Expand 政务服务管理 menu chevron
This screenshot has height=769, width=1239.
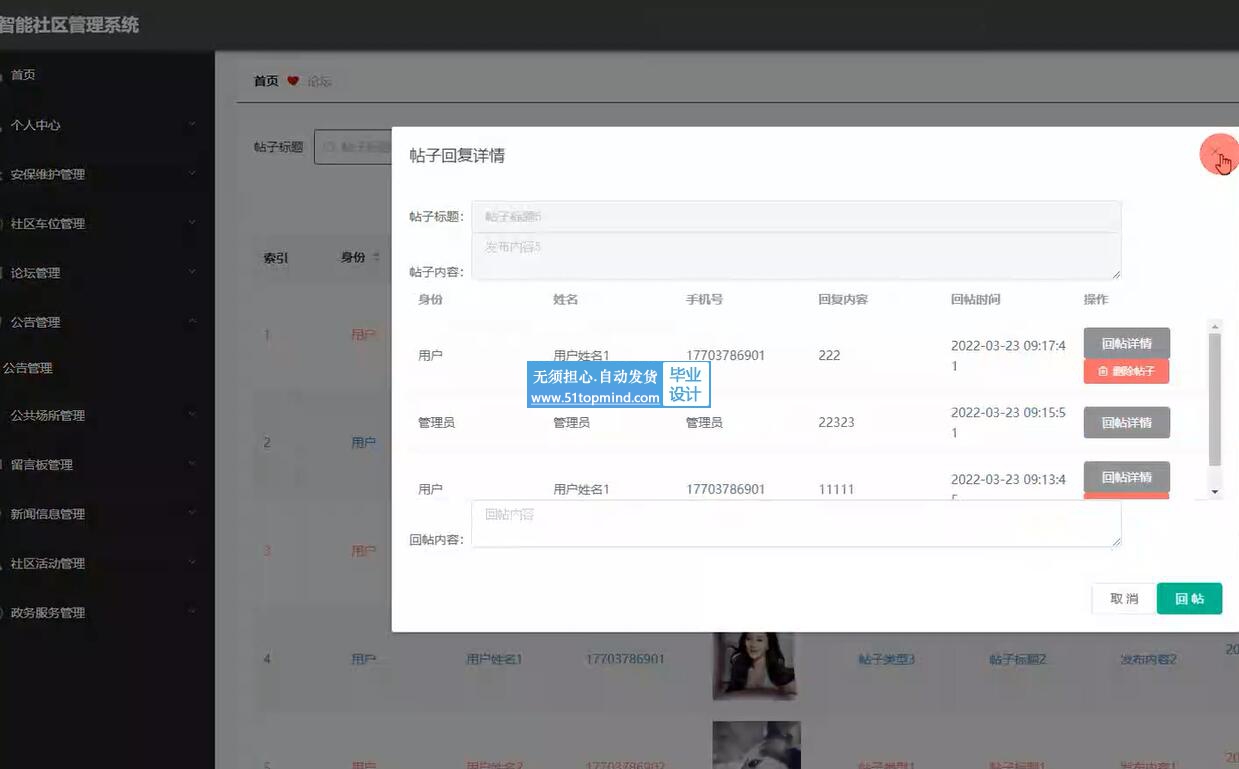click(192, 612)
